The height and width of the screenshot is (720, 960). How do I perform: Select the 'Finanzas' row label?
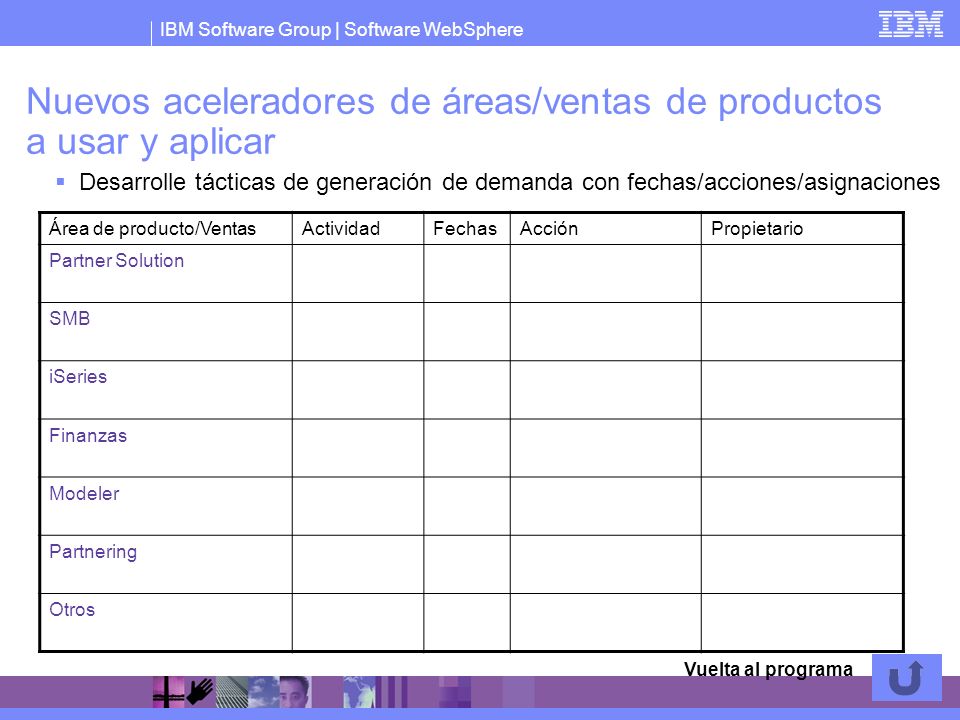(x=88, y=435)
